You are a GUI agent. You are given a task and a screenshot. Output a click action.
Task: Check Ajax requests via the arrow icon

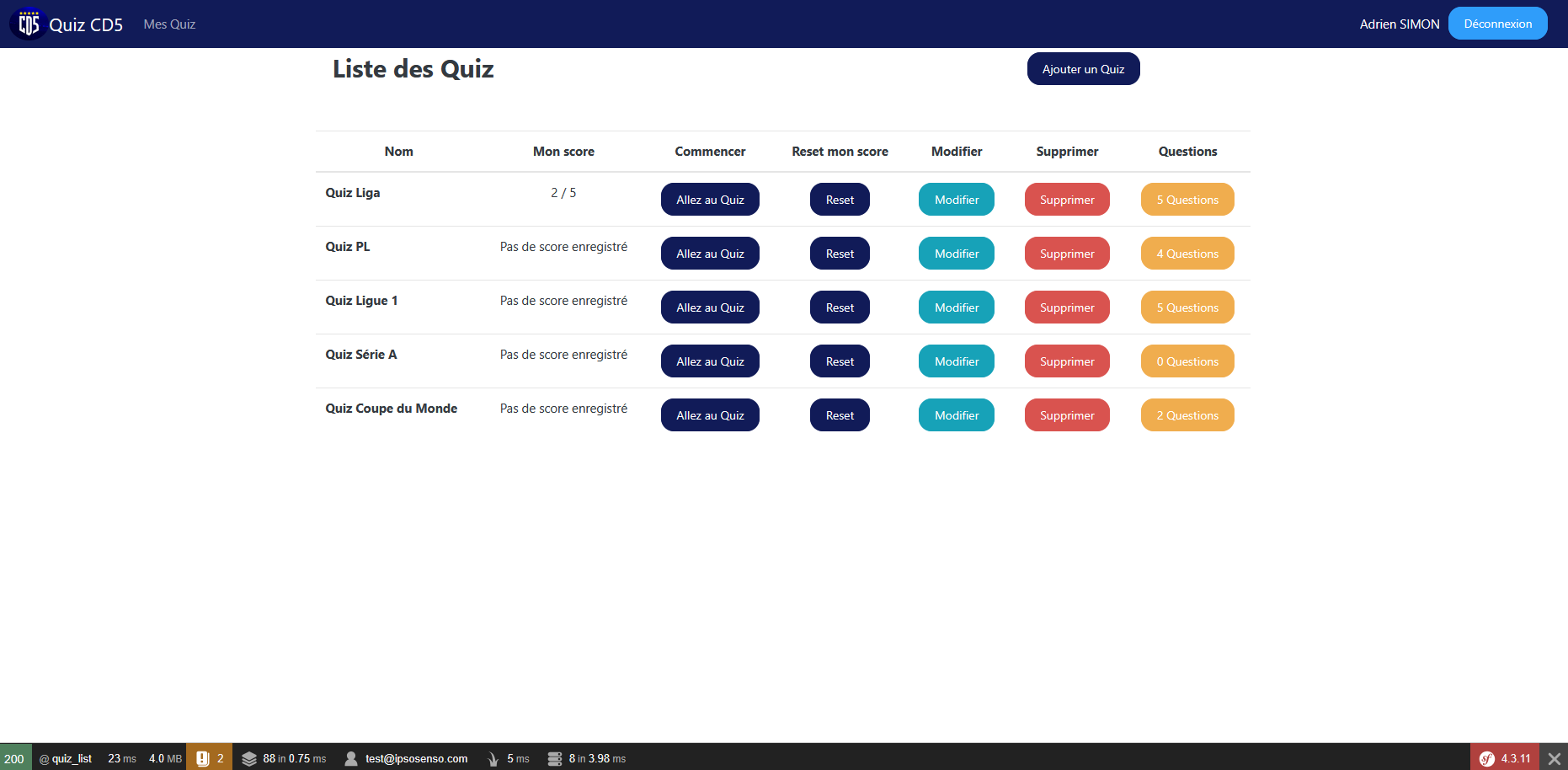(493, 757)
